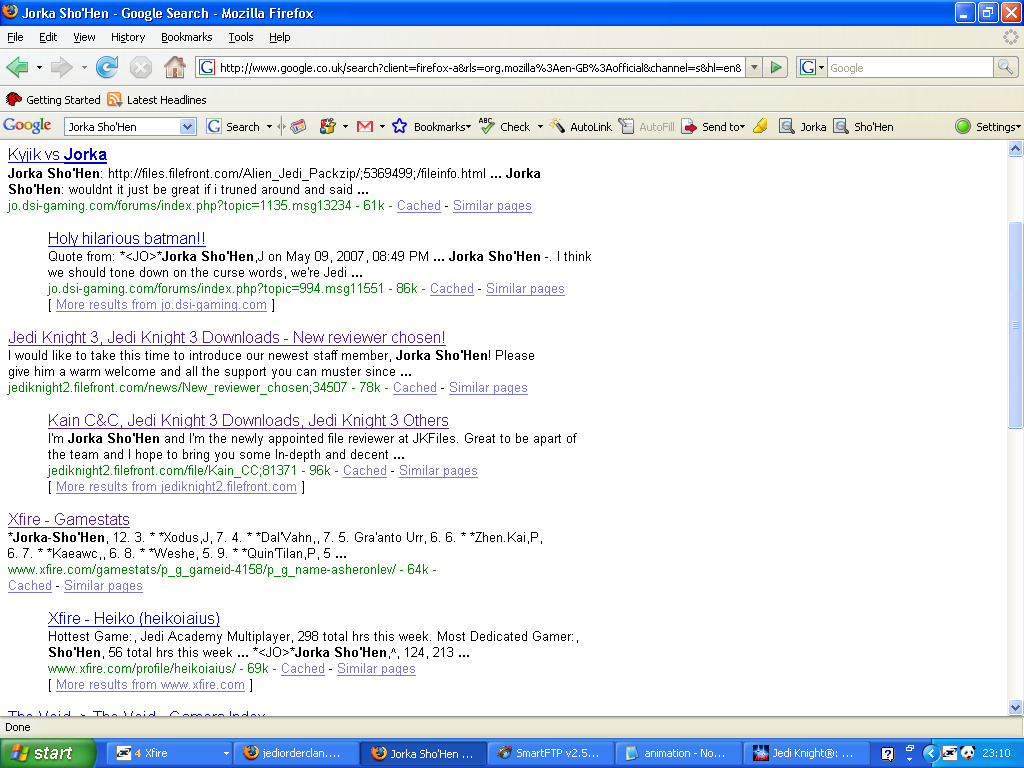Open the Bookmarks menu
1024x768 pixels.
(x=187, y=37)
